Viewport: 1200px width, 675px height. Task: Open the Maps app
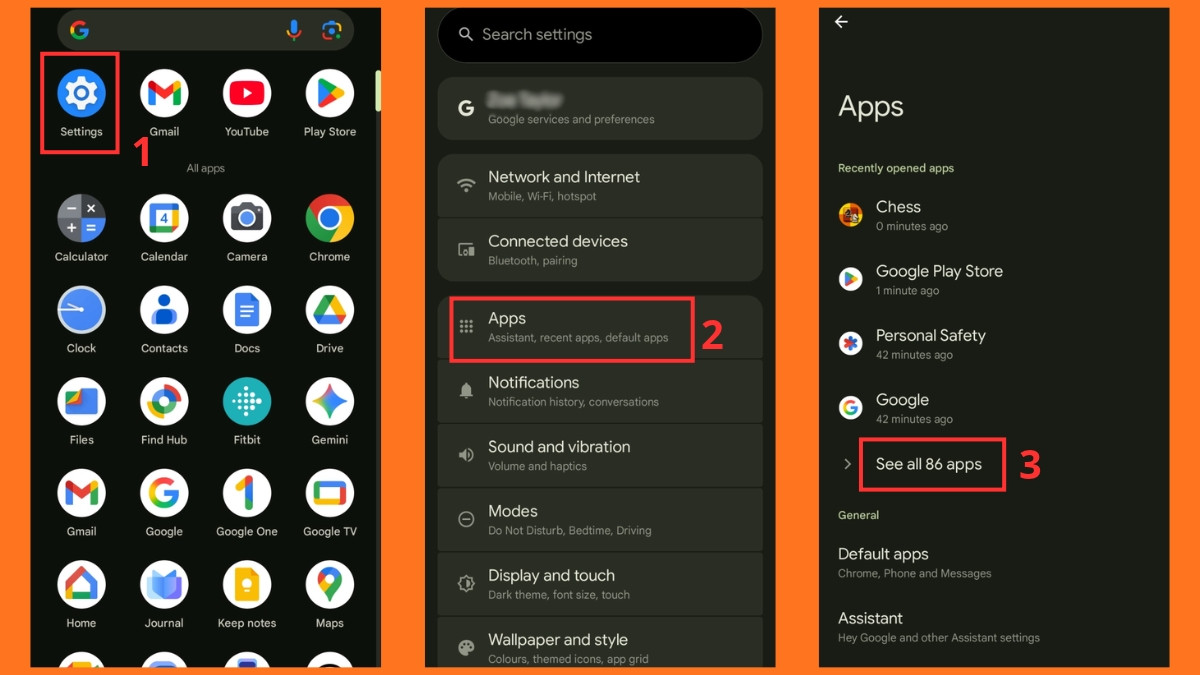(x=330, y=586)
